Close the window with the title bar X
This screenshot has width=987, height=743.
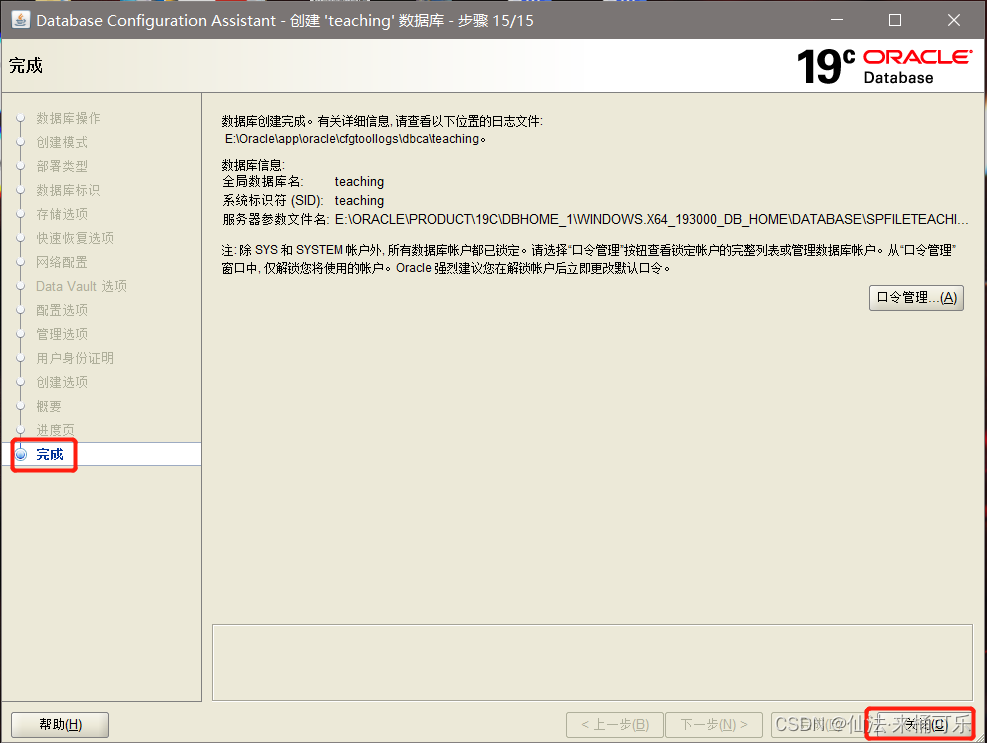click(954, 20)
